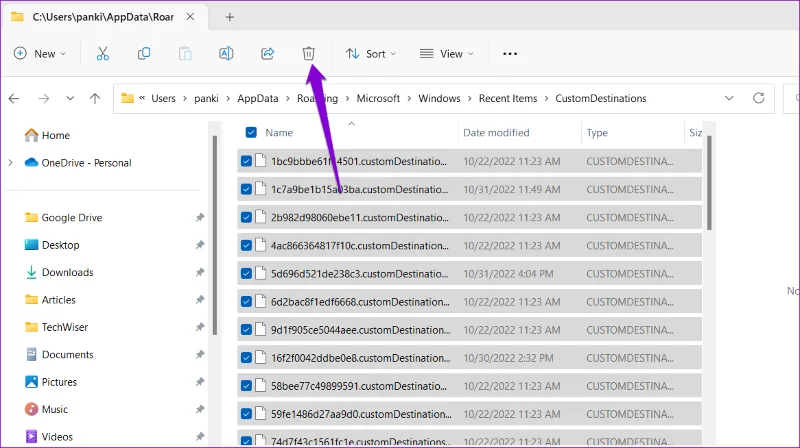Click the Delete trash can icon

coord(309,54)
